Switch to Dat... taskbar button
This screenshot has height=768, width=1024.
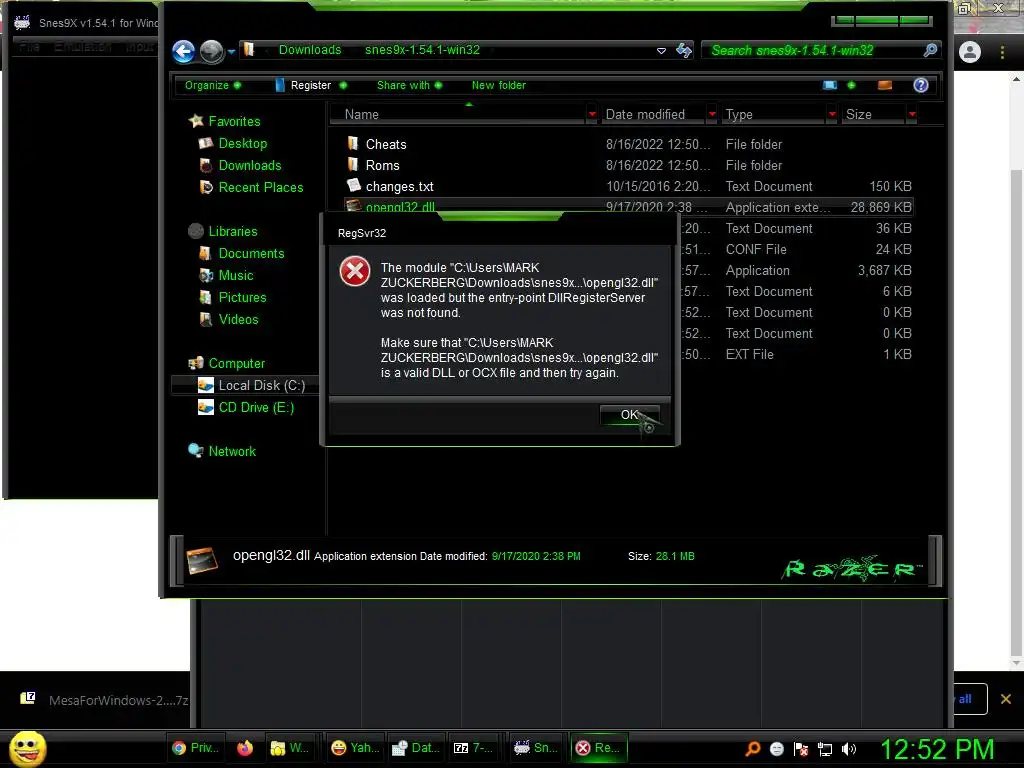click(x=415, y=748)
